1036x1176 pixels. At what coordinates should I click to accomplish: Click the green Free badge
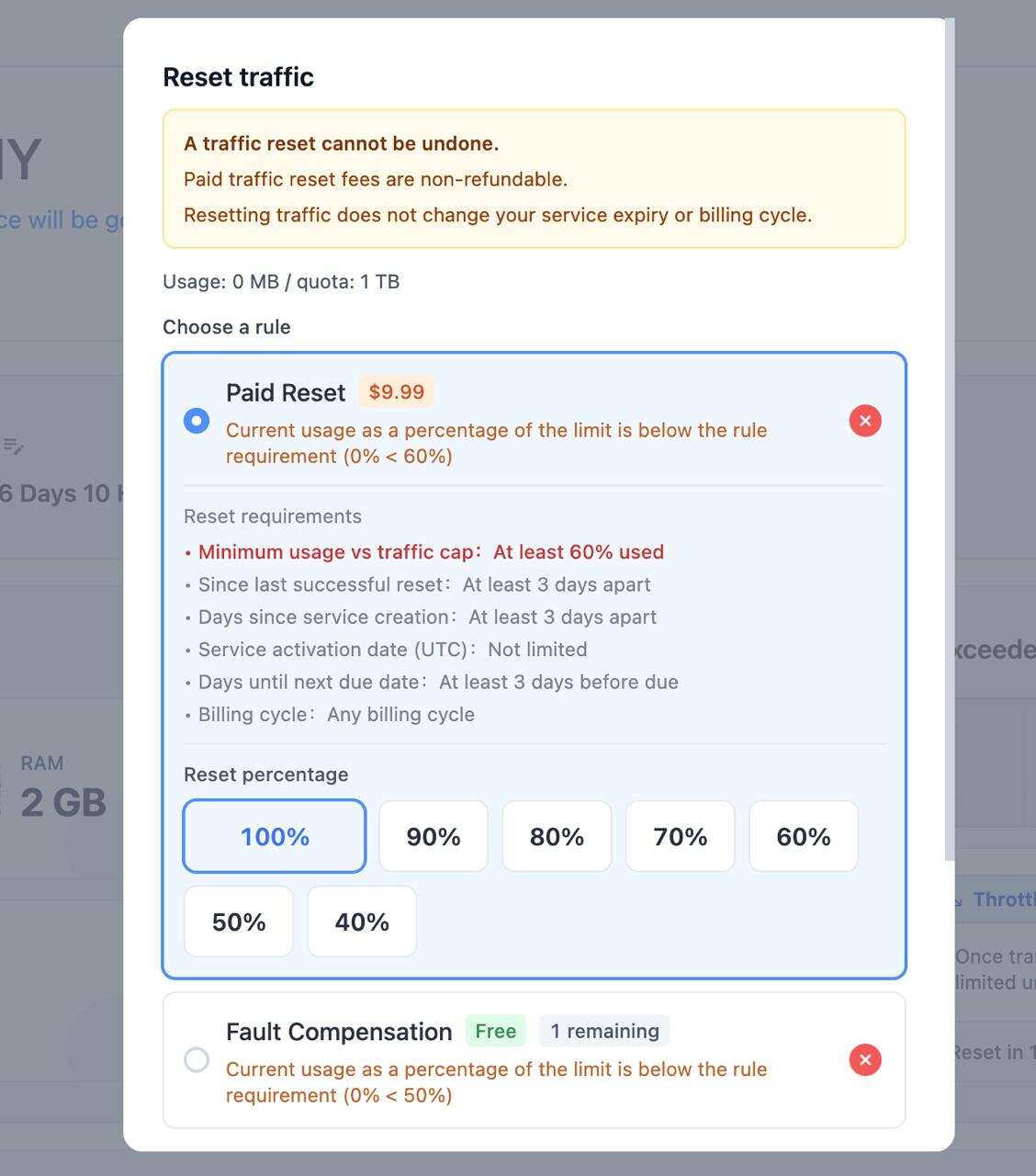pos(495,1031)
